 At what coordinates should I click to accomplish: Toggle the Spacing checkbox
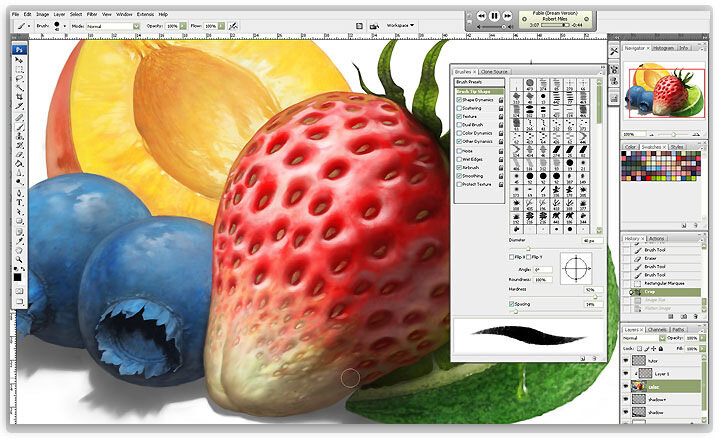(512, 304)
